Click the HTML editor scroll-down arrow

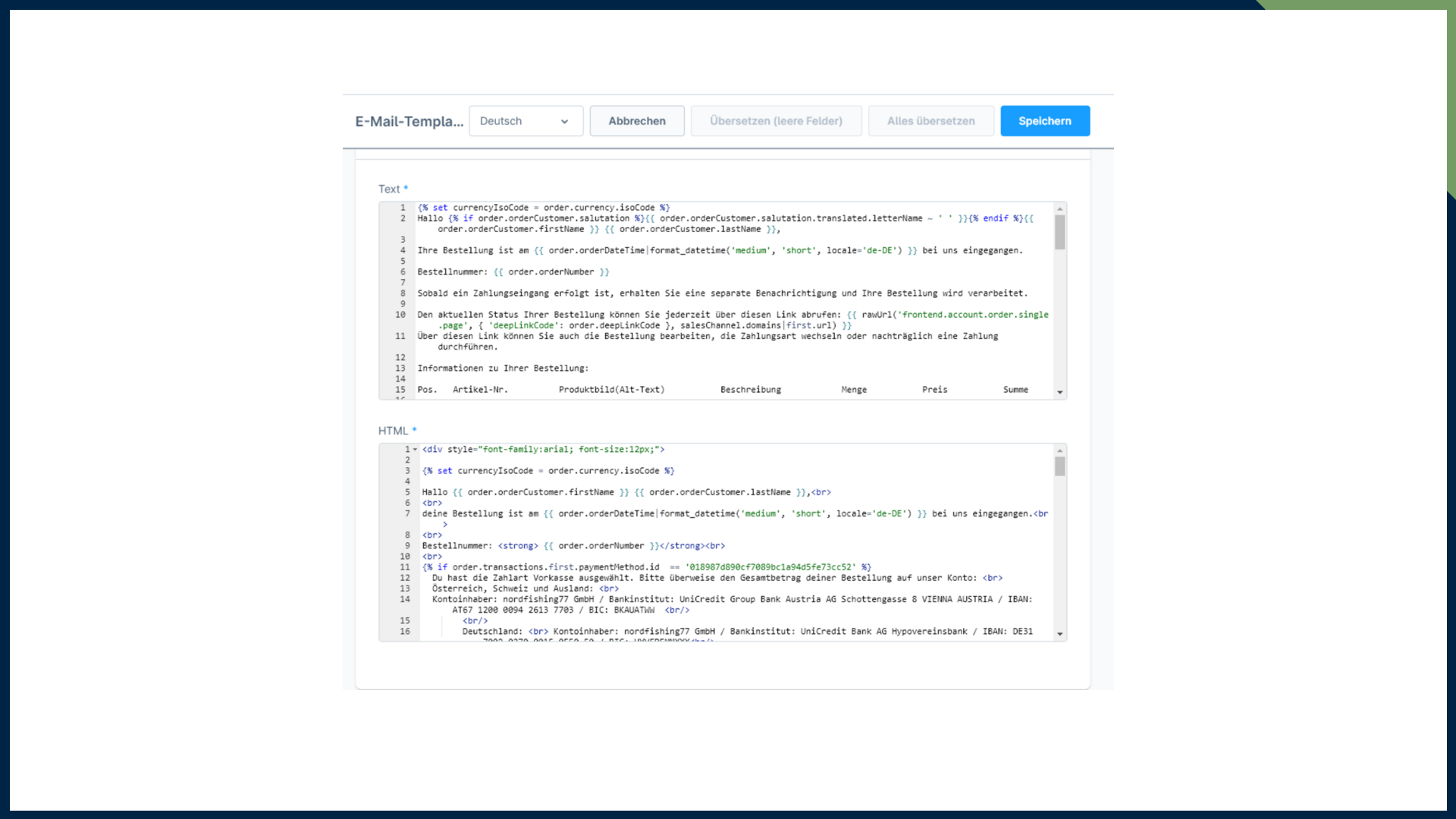(1059, 634)
